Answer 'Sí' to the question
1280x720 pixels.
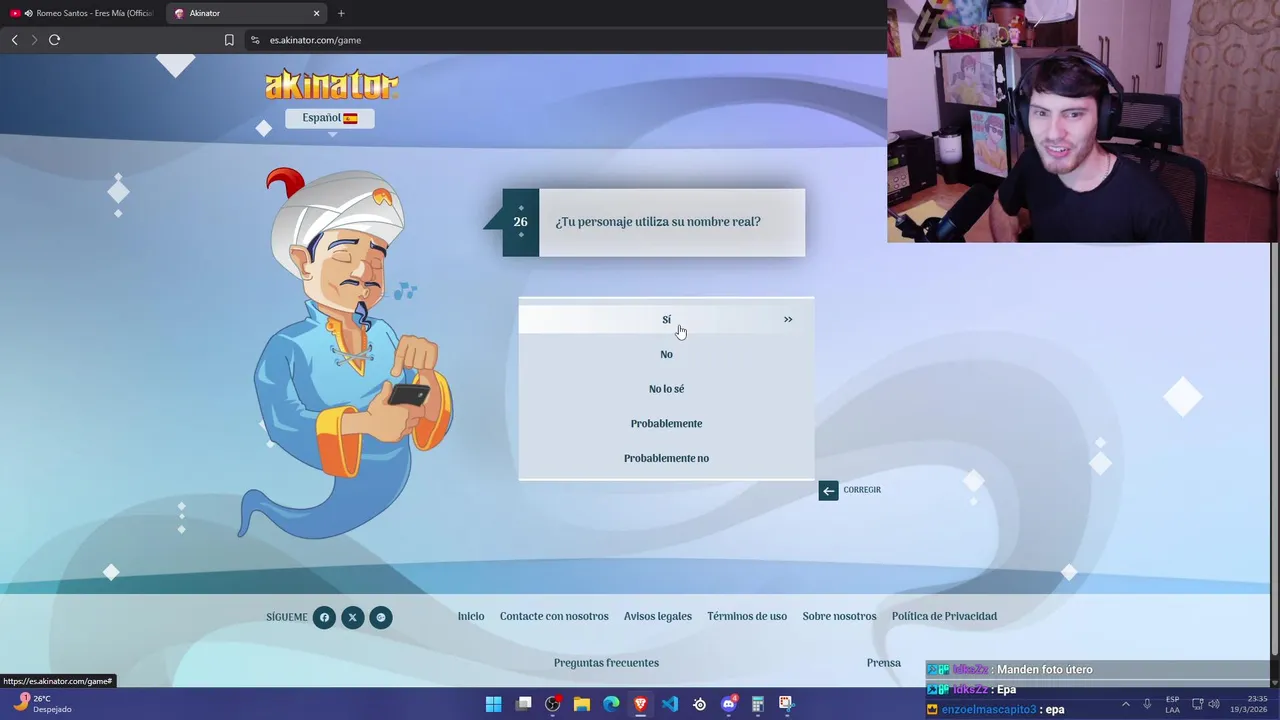coord(666,320)
